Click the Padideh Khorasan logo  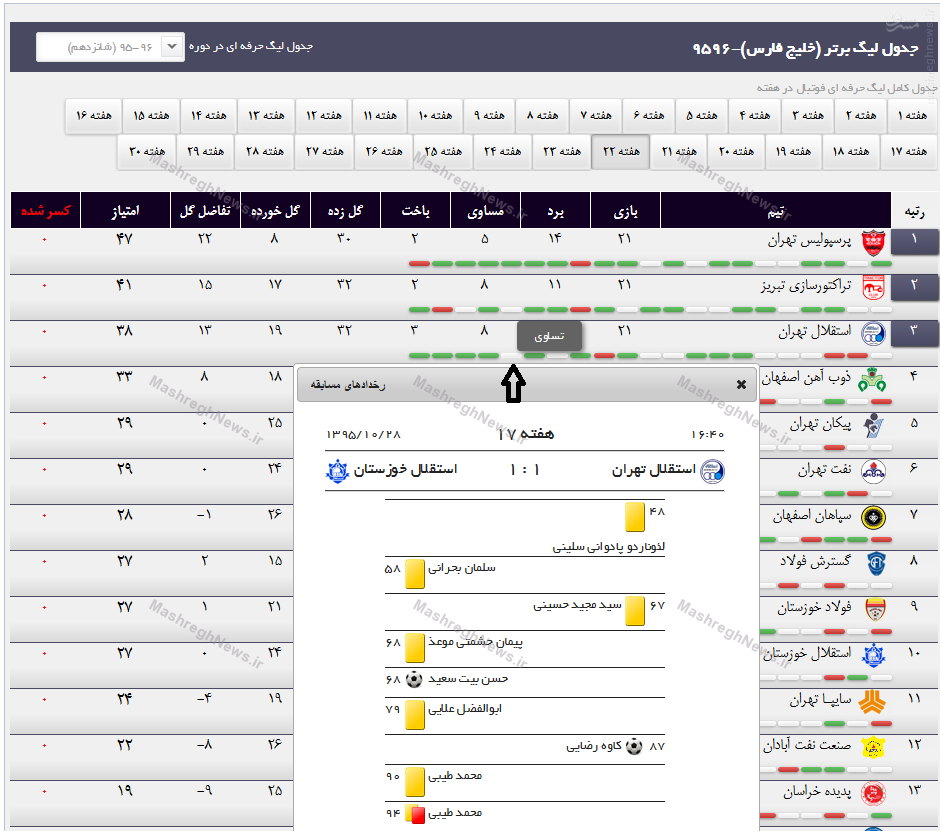[873, 794]
